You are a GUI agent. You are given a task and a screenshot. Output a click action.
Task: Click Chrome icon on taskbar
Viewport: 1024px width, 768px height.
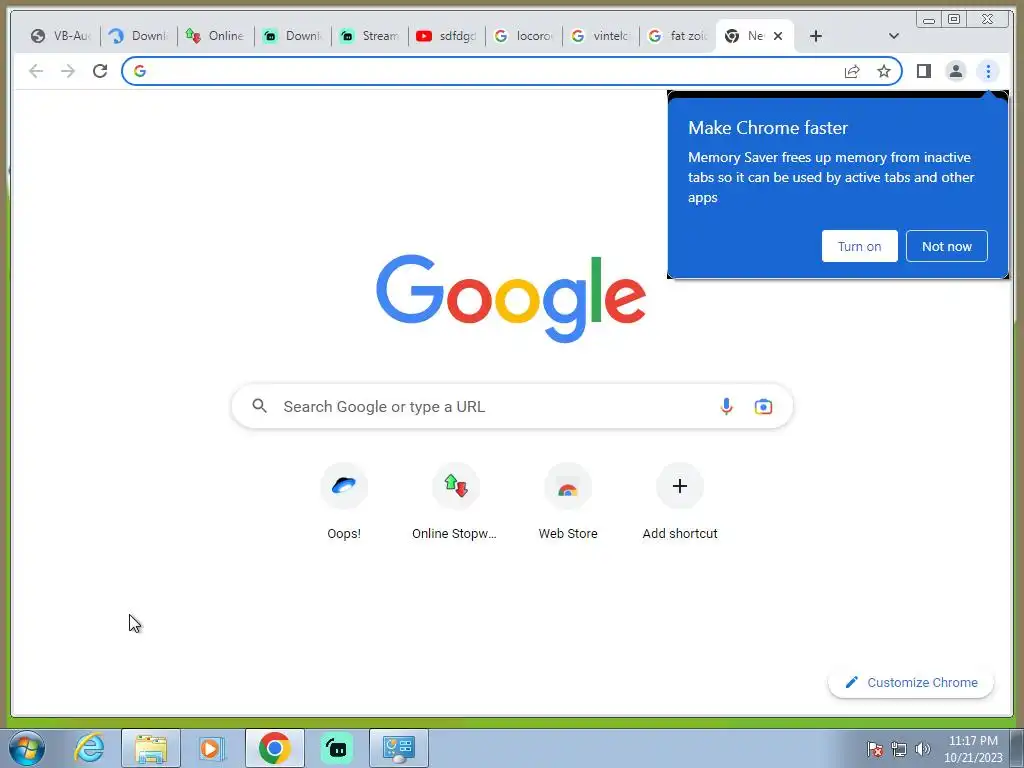(275, 748)
